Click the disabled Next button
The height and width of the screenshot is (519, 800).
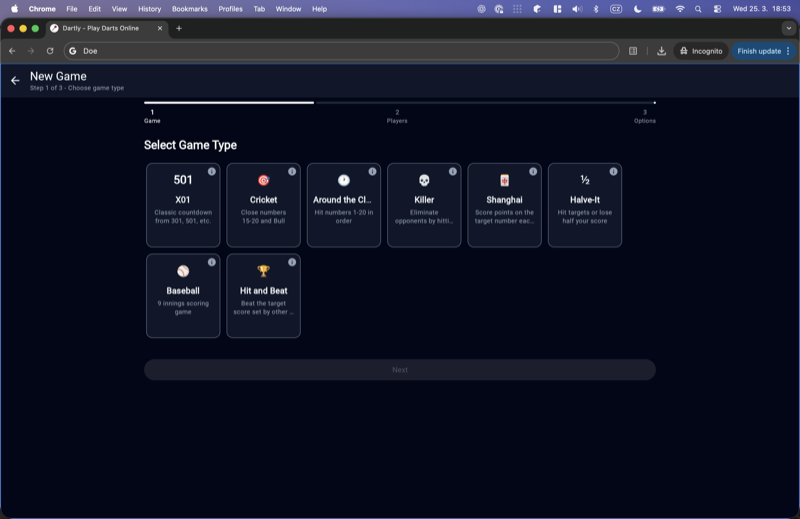(x=399, y=369)
